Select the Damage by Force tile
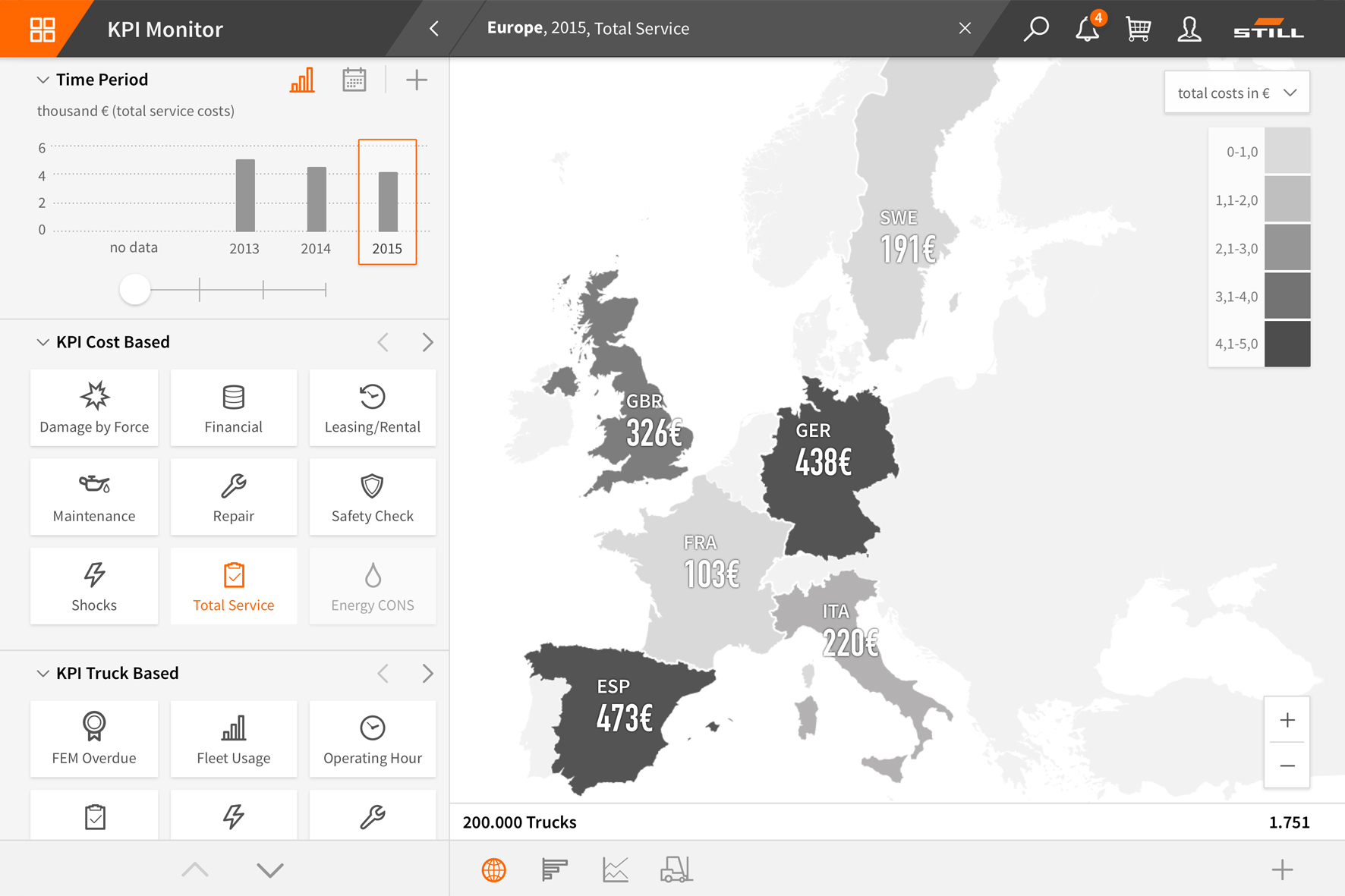Viewport: 1345px width, 896px height. tap(94, 407)
